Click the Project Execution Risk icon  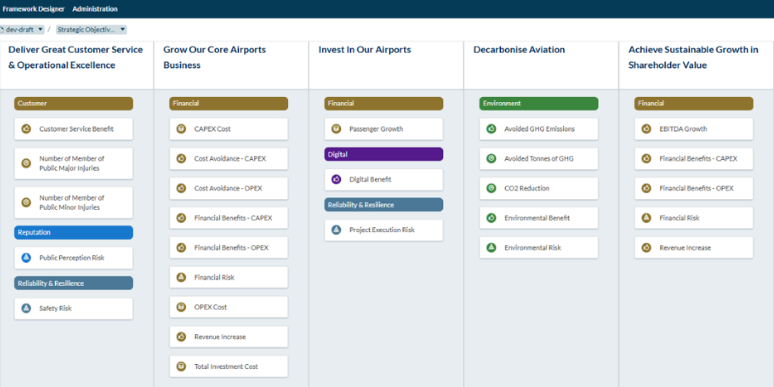[336, 230]
